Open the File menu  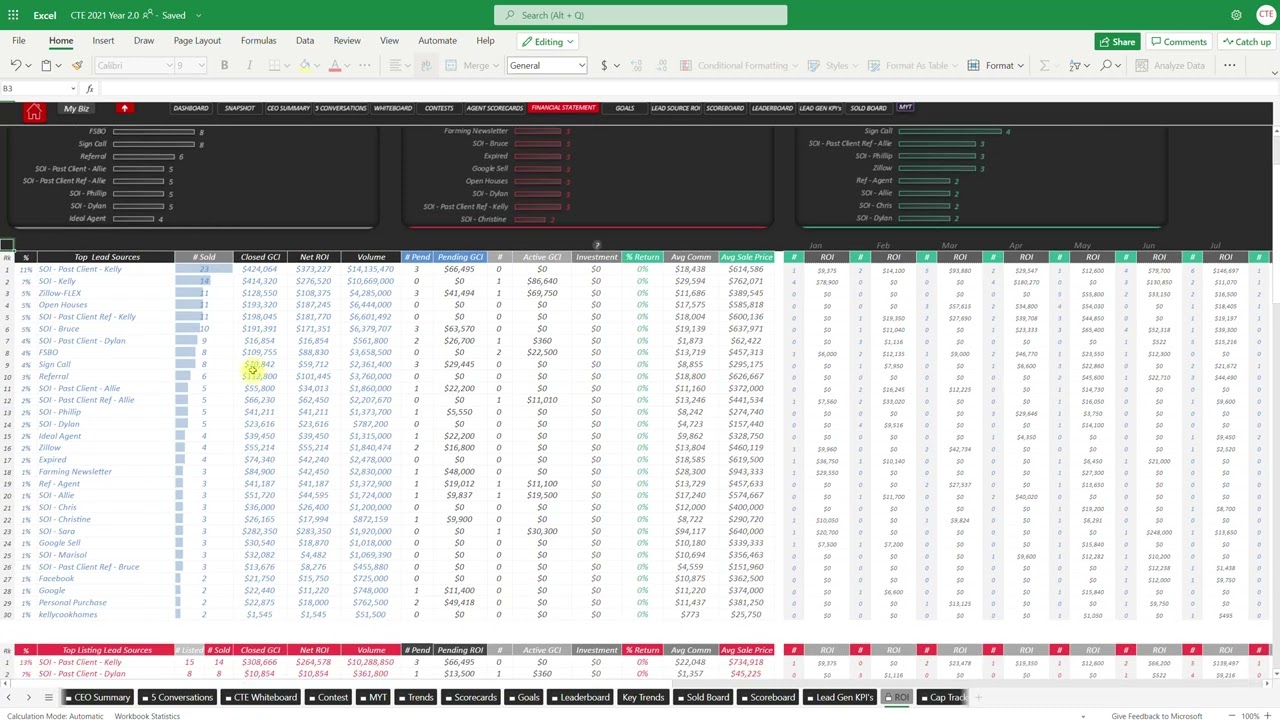tap(19, 41)
